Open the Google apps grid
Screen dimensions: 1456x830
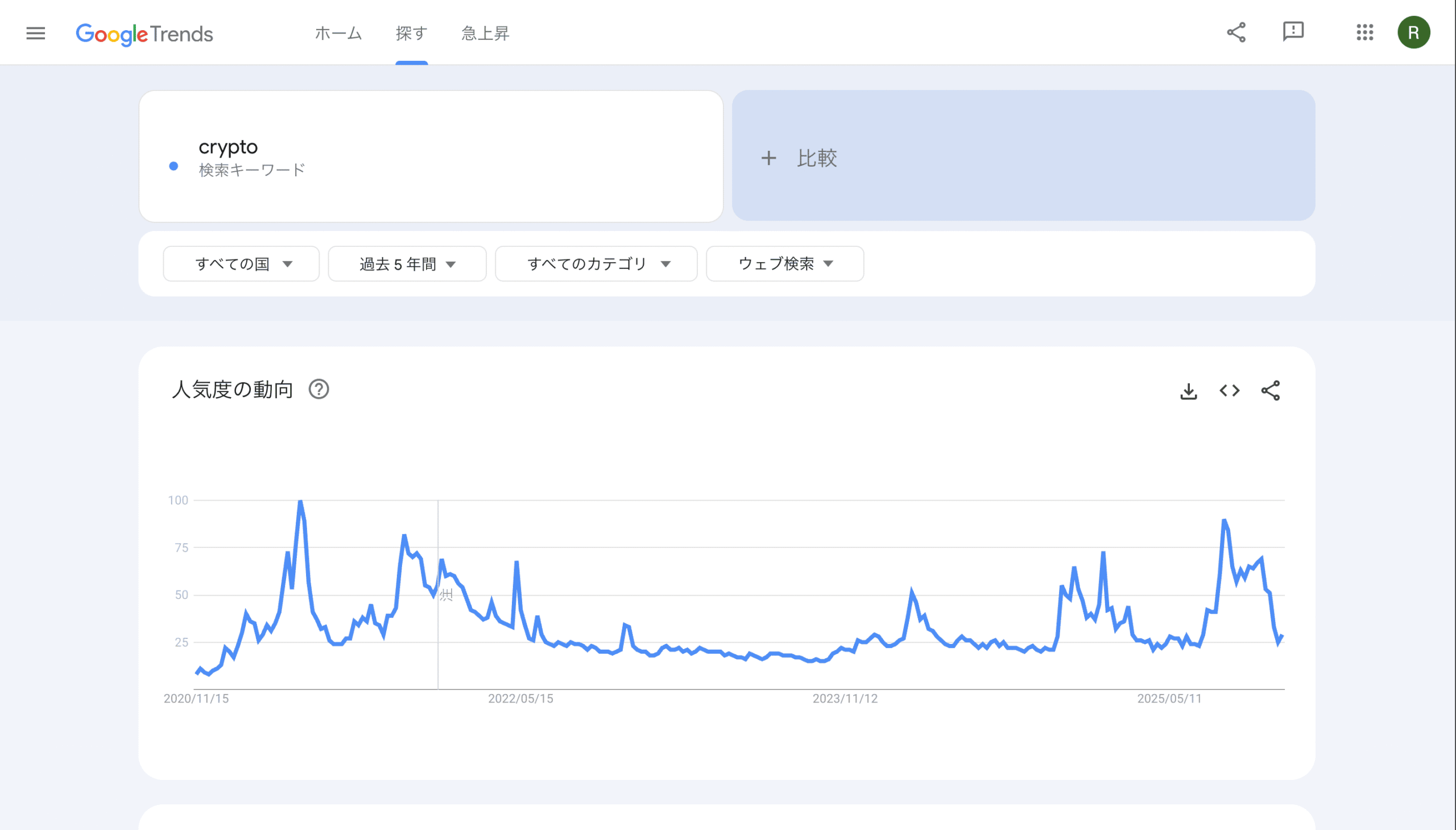[1365, 32]
